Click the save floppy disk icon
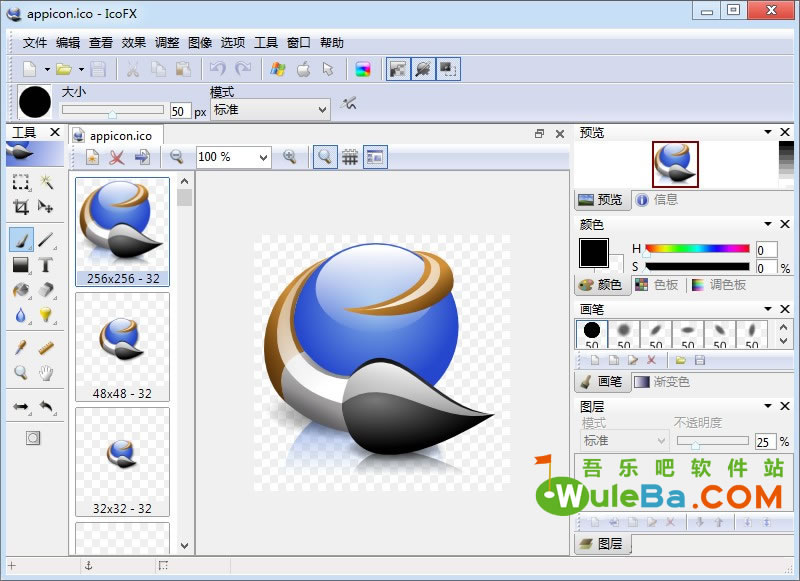The image size is (800, 581). [x=98, y=69]
